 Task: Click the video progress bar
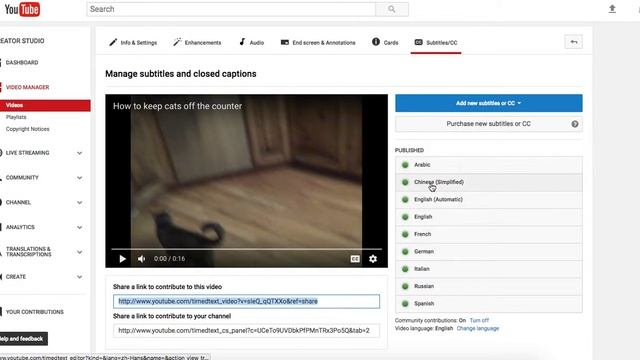tap(247, 249)
